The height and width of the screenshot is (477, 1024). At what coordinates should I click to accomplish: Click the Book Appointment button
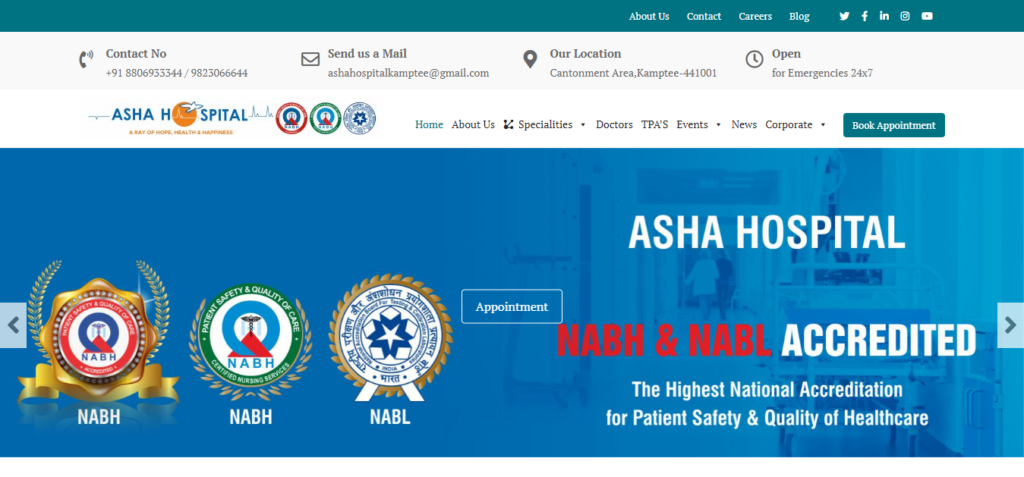click(894, 125)
